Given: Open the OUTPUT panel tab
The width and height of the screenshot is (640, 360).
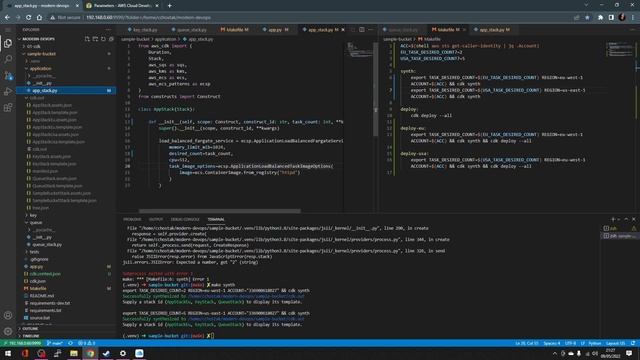Looking at the screenshot, I should pyautogui.click(x=156, y=219).
